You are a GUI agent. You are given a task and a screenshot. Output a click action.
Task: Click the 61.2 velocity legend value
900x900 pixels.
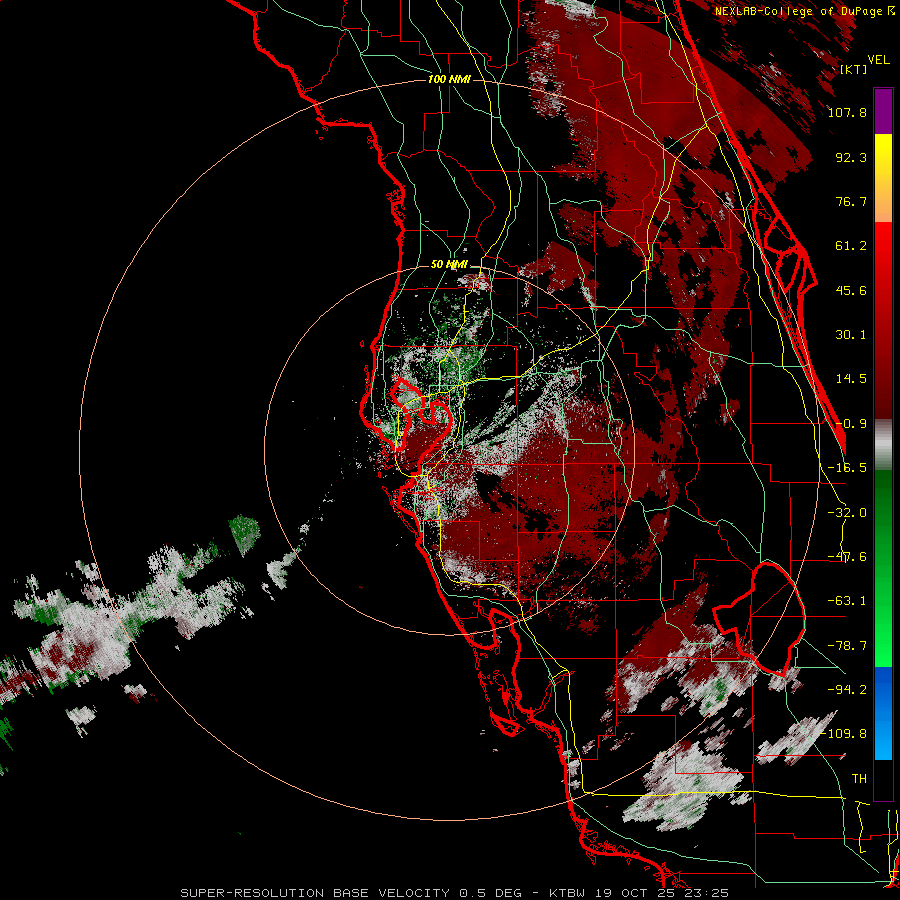click(851, 246)
